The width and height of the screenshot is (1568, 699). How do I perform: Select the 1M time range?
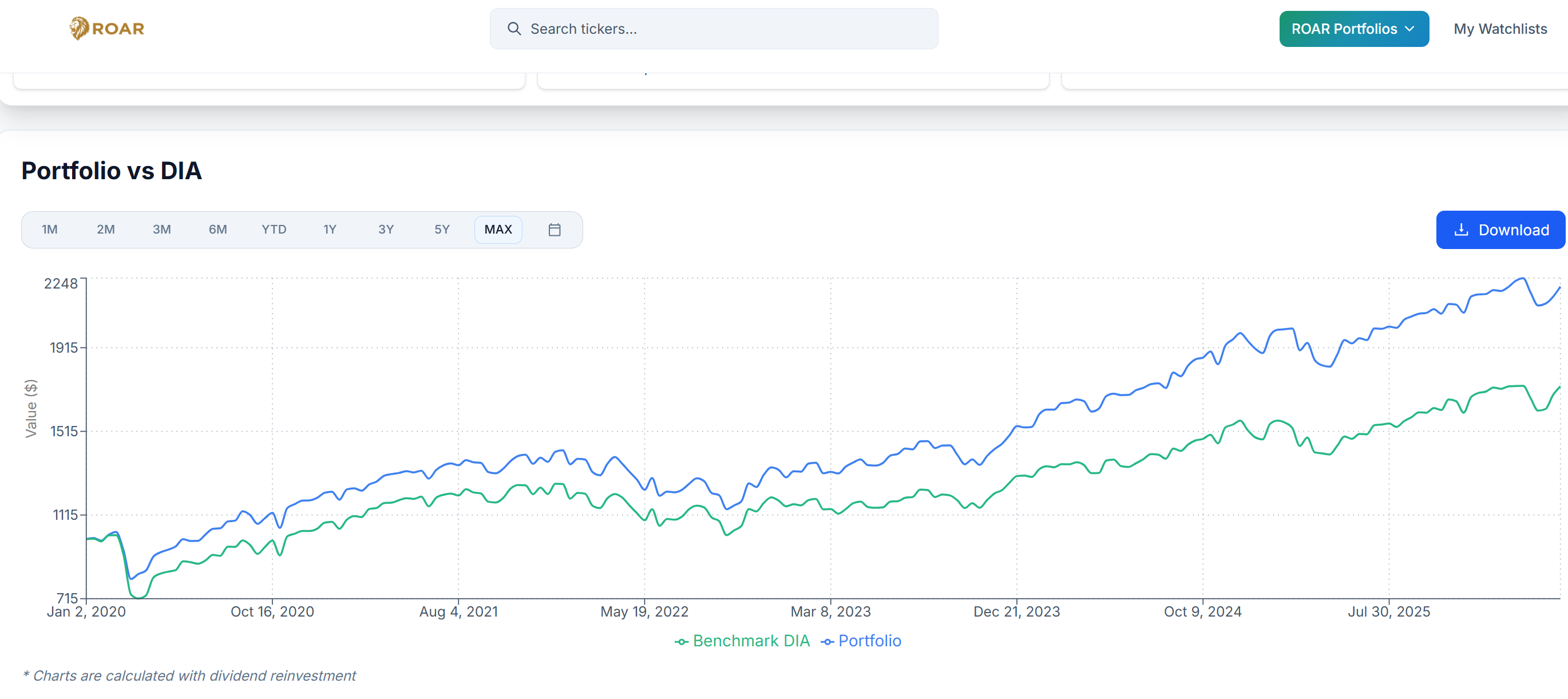[49, 230]
